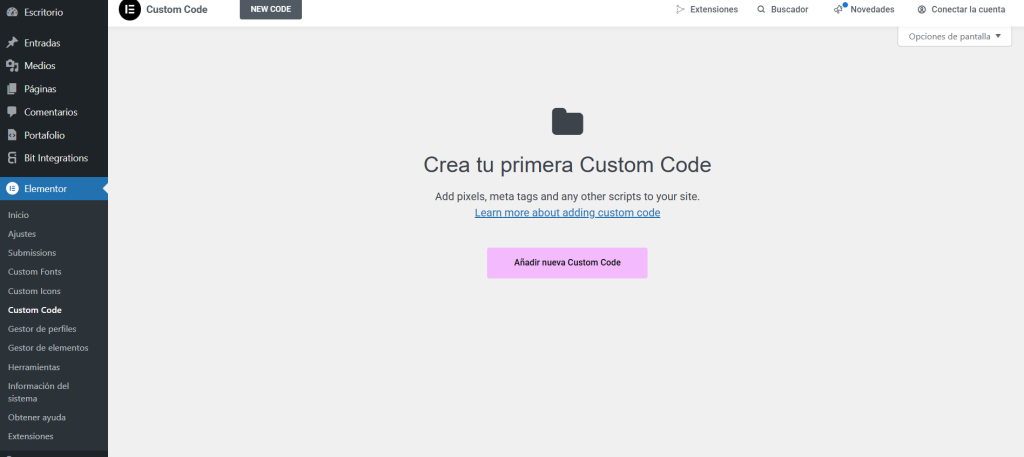Open Learn more about adding custom code link

[x=567, y=213]
